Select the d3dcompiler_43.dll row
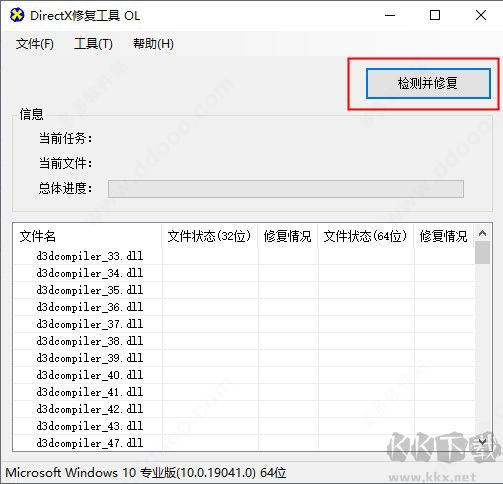503x484 pixels. tap(244, 426)
